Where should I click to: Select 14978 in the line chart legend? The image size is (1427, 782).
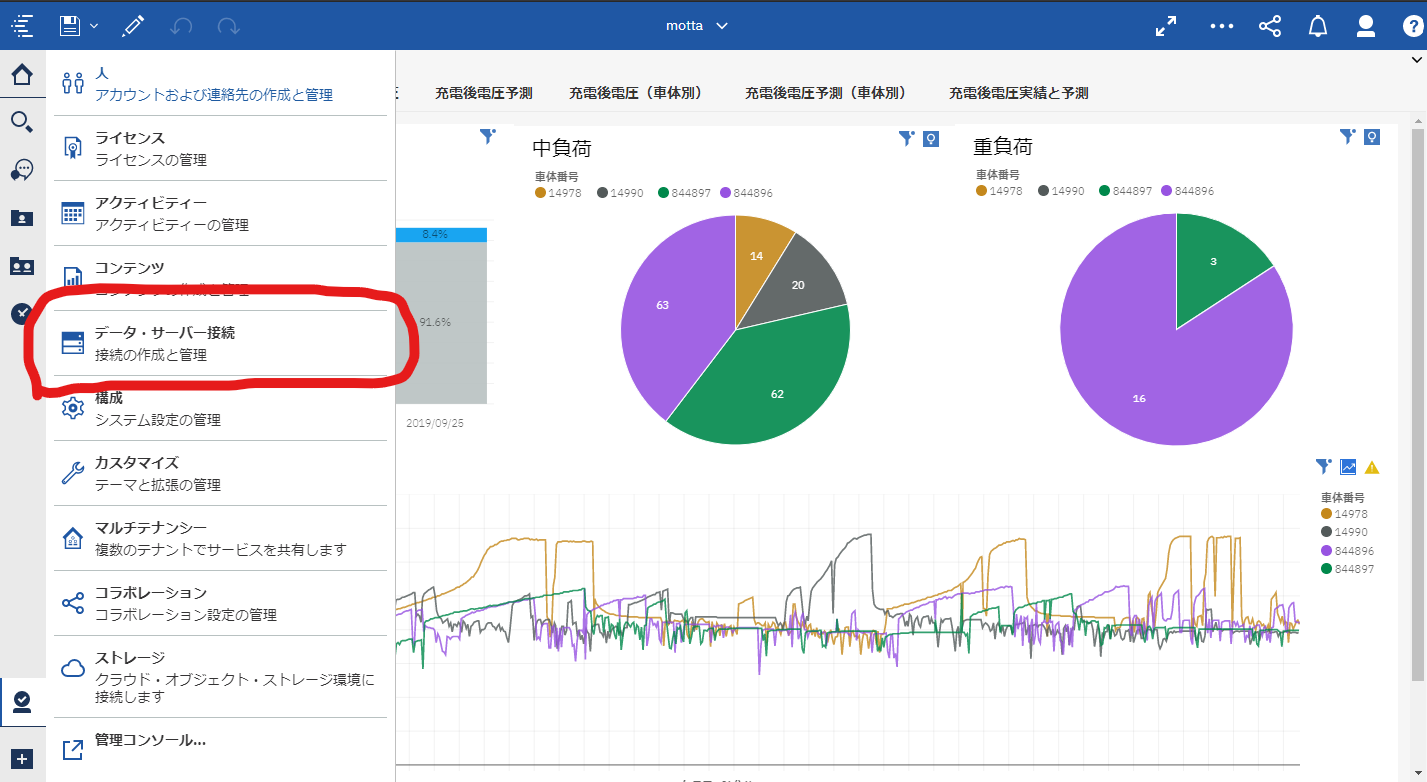[1344, 514]
